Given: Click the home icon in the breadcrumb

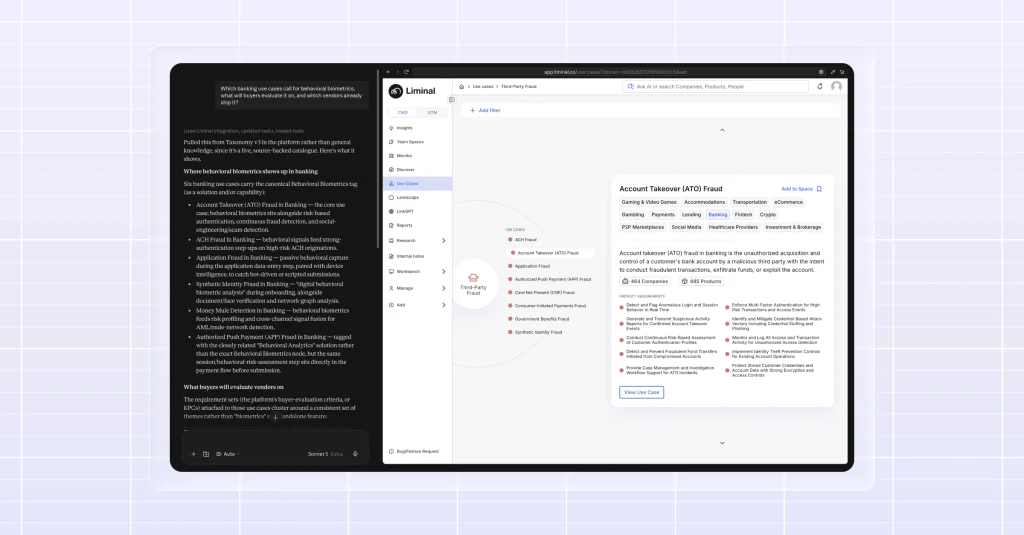Looking at the screenshot, I should [462, 86].
